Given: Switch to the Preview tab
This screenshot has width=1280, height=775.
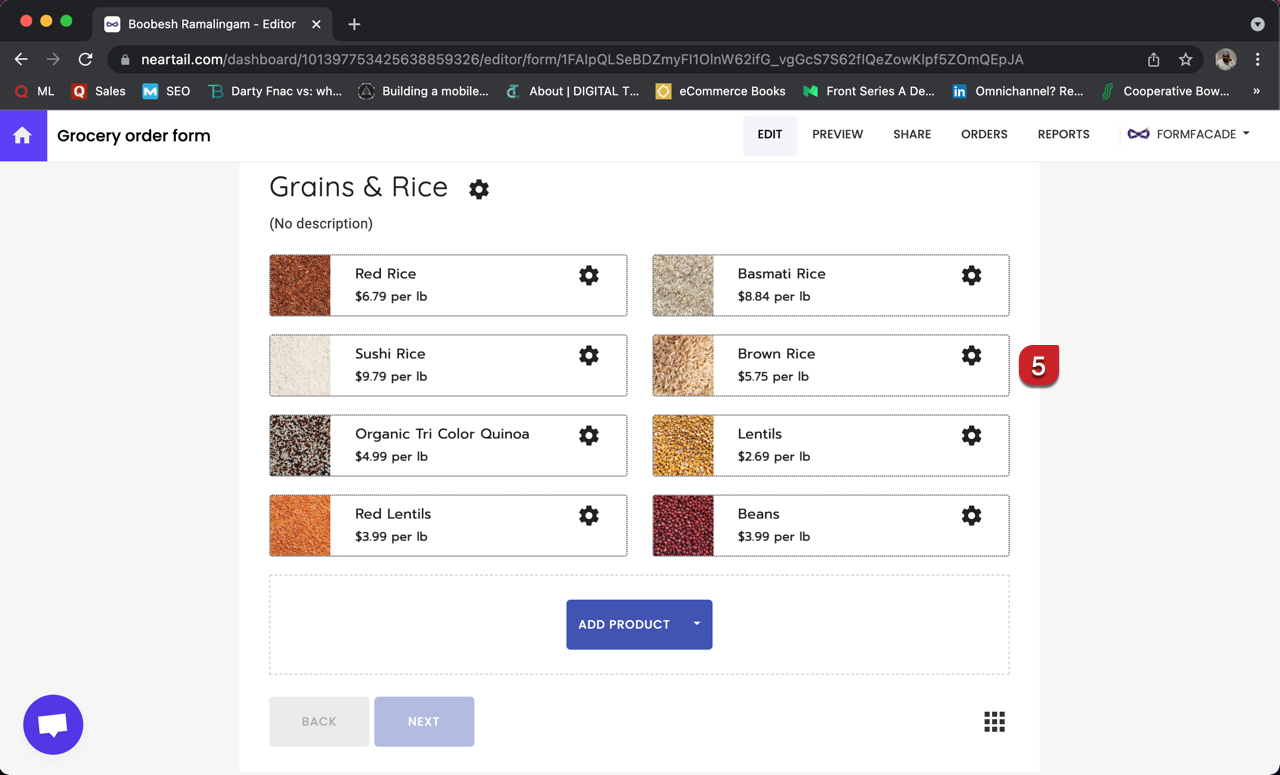Looking at the screenshot, I should (x=837, y=134).
